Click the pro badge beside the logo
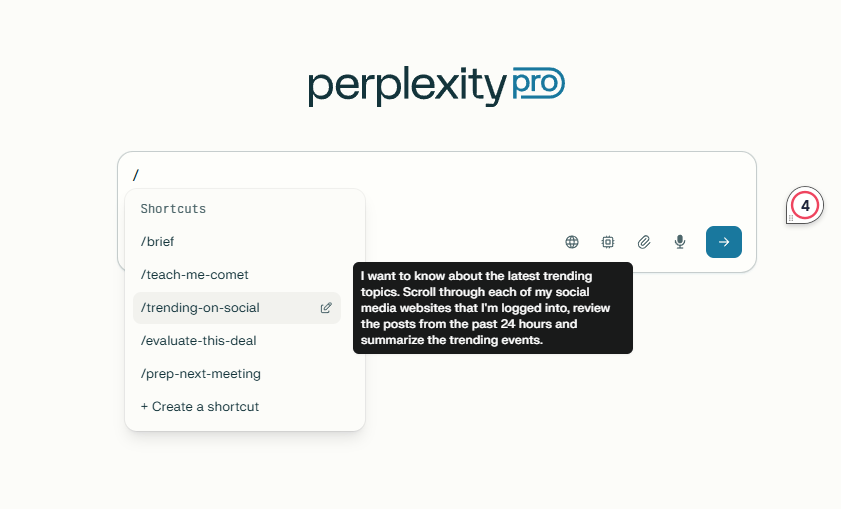The width and height of the screenshot is (841, 509). pos(538,83)
